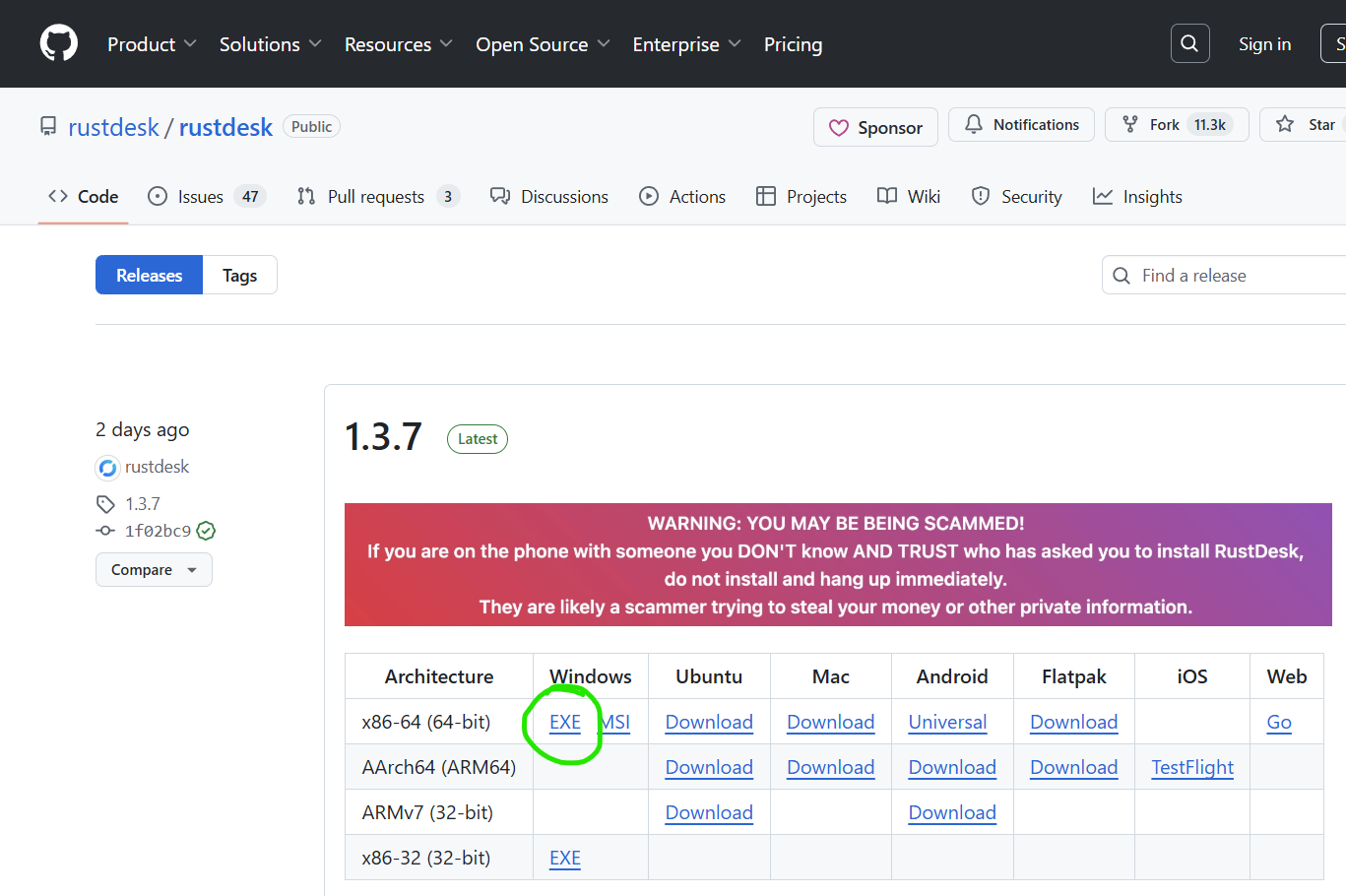The height and width of the screenshot is (896, 1346).
Task: Open the search magnifier button
Action: [1189, 43]
